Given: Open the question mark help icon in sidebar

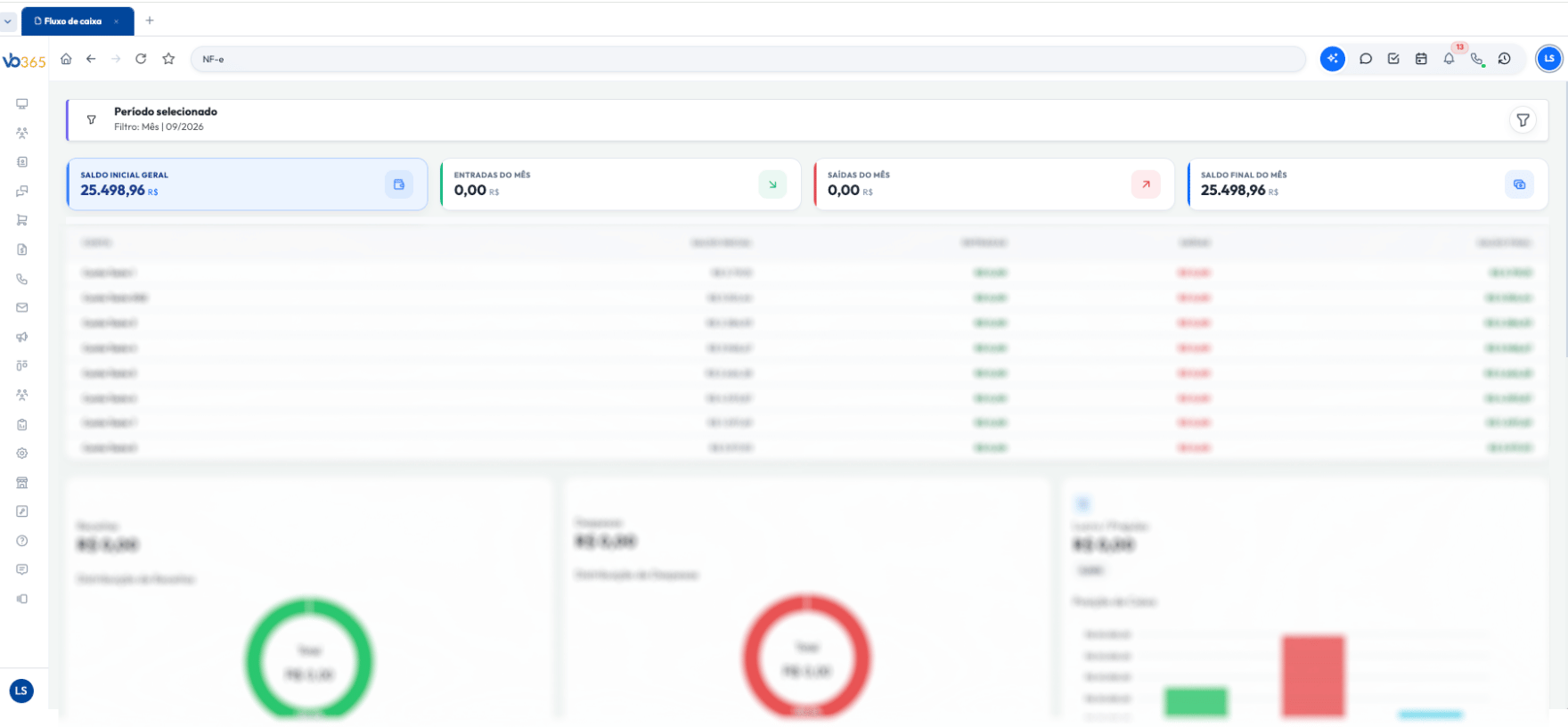Looking at the screenshot, I should [x=22, y=541].
